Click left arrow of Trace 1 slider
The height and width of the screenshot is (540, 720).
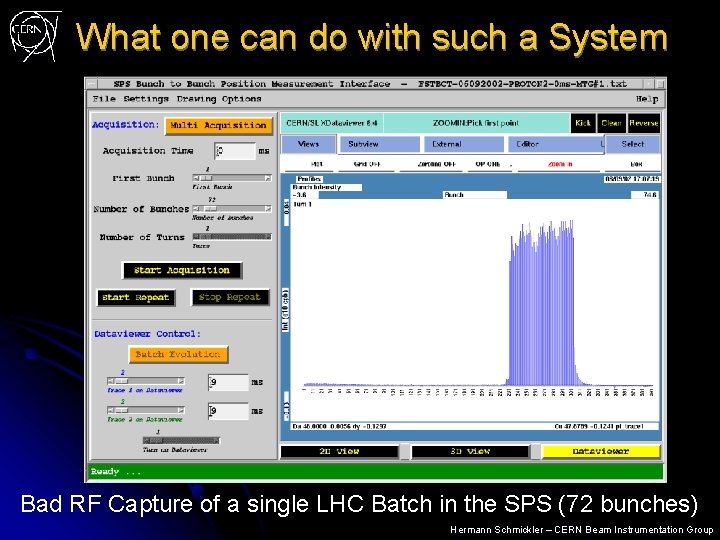[x=110, y=381]
